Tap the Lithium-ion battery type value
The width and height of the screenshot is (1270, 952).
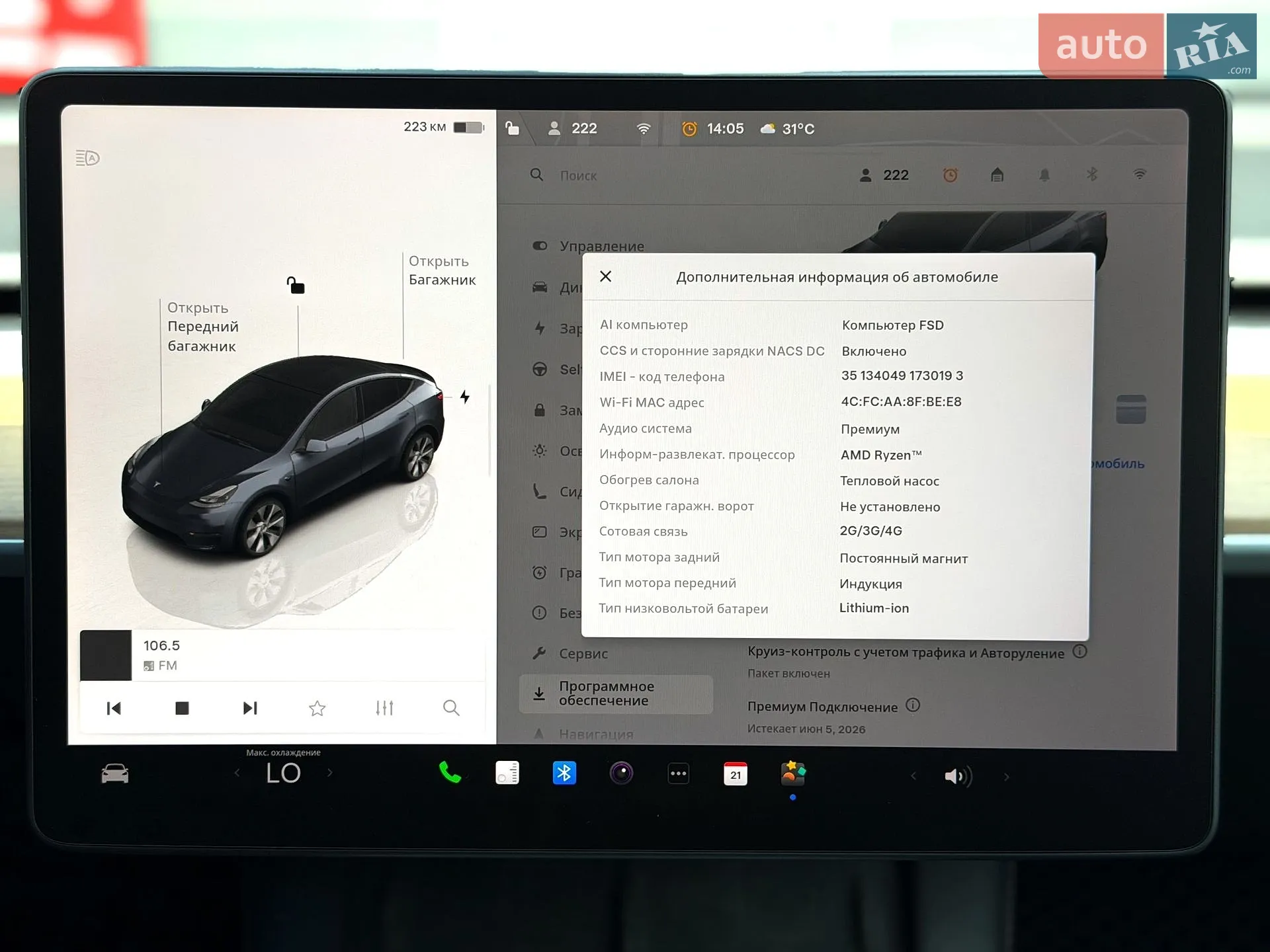coord(874,608)
